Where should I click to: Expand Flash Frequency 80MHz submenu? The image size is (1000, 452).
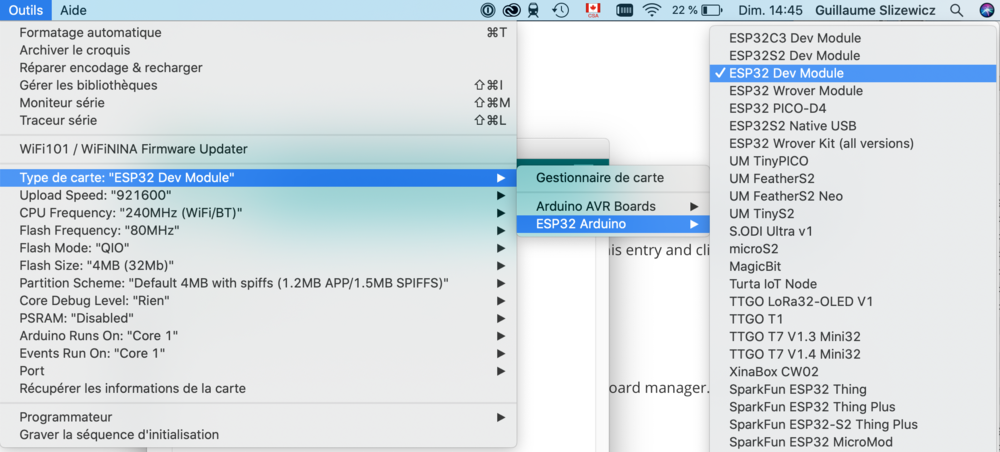(x=258, y=230)
